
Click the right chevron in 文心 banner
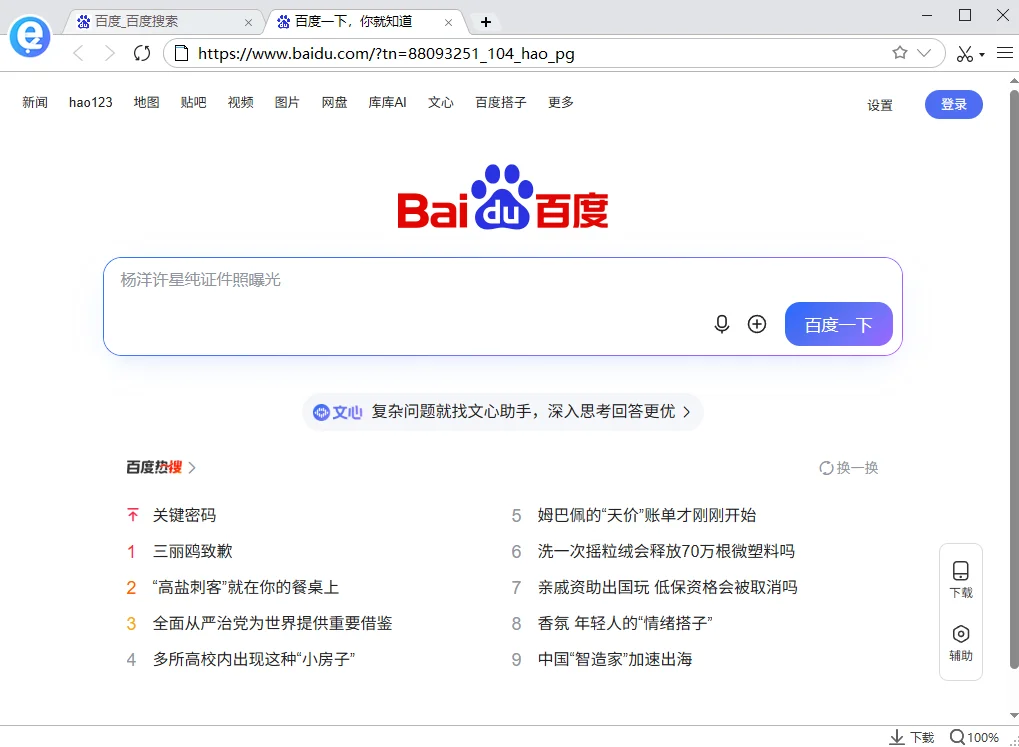pos(686,412)
